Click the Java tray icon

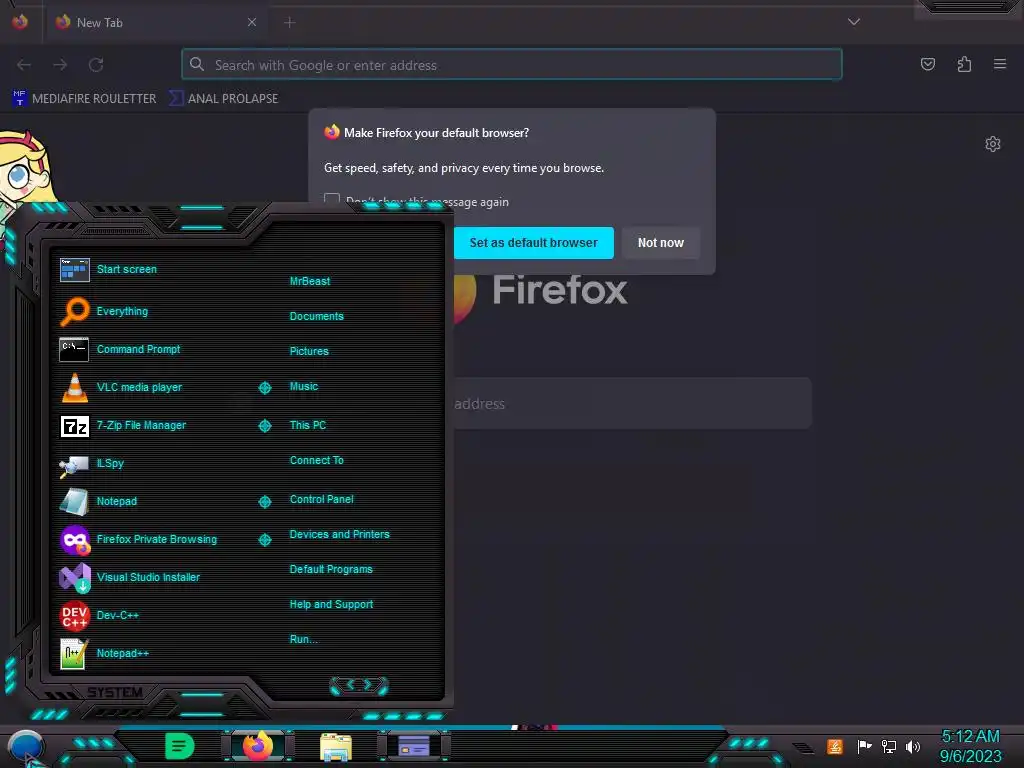pyautogui.click(x=835, y=746)
